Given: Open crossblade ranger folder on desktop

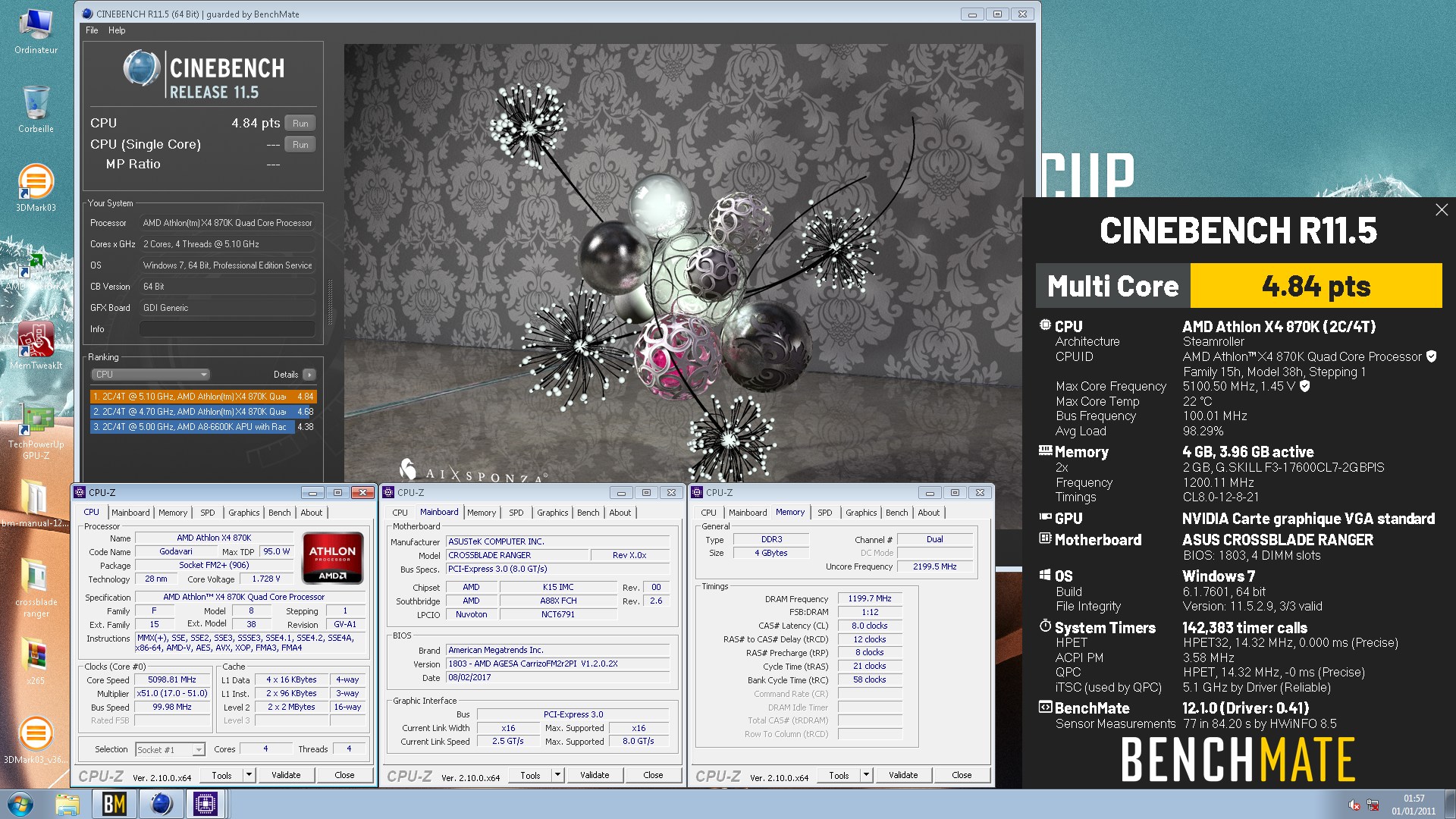Looking at the screenshot, I should pyautogui.click(x=36, y=588).
